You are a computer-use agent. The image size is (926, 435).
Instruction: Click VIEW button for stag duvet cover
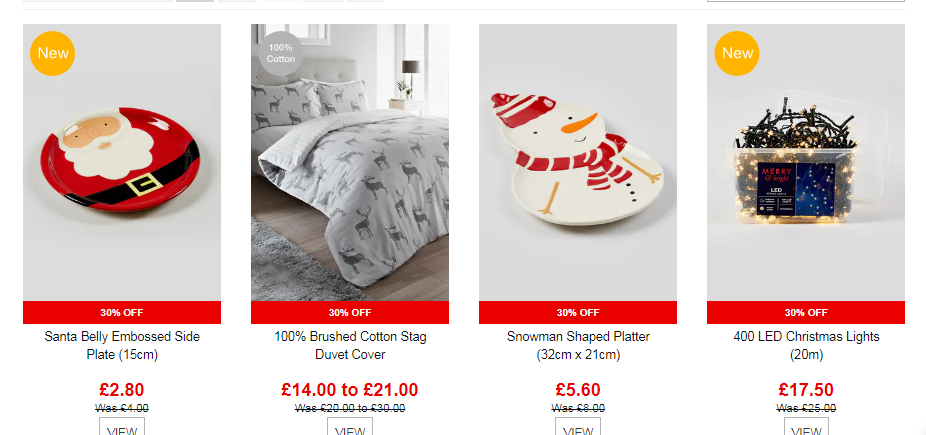(350, 427)
